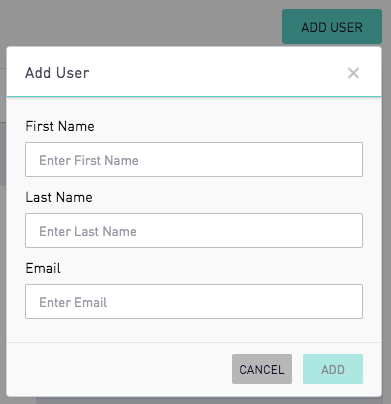Click dimmed backdrop left of ADD USER button
This screenshot has width=391, height=404.
(x=140, y=23)
